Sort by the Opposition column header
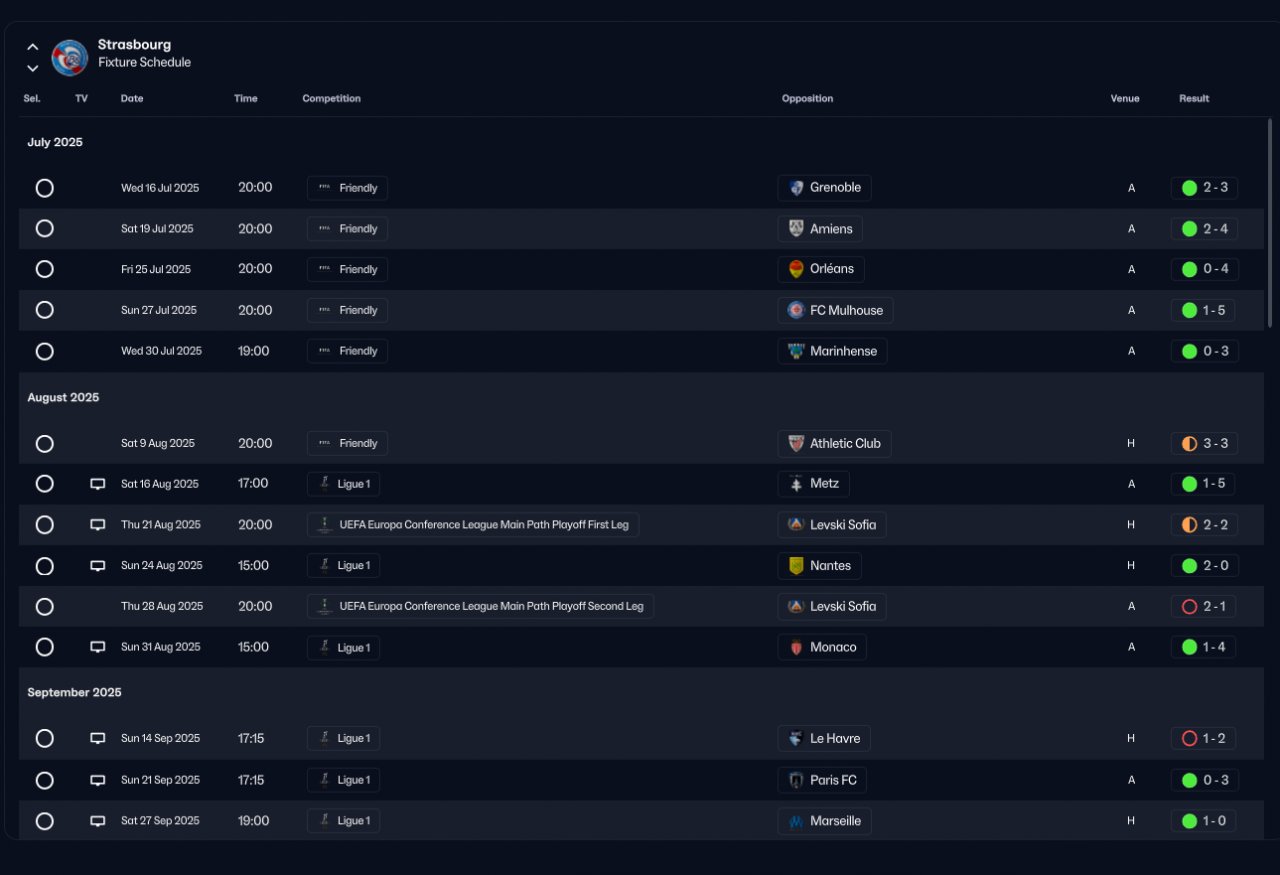Screen dimensions: 1280x875 click(x=807, y=99)
